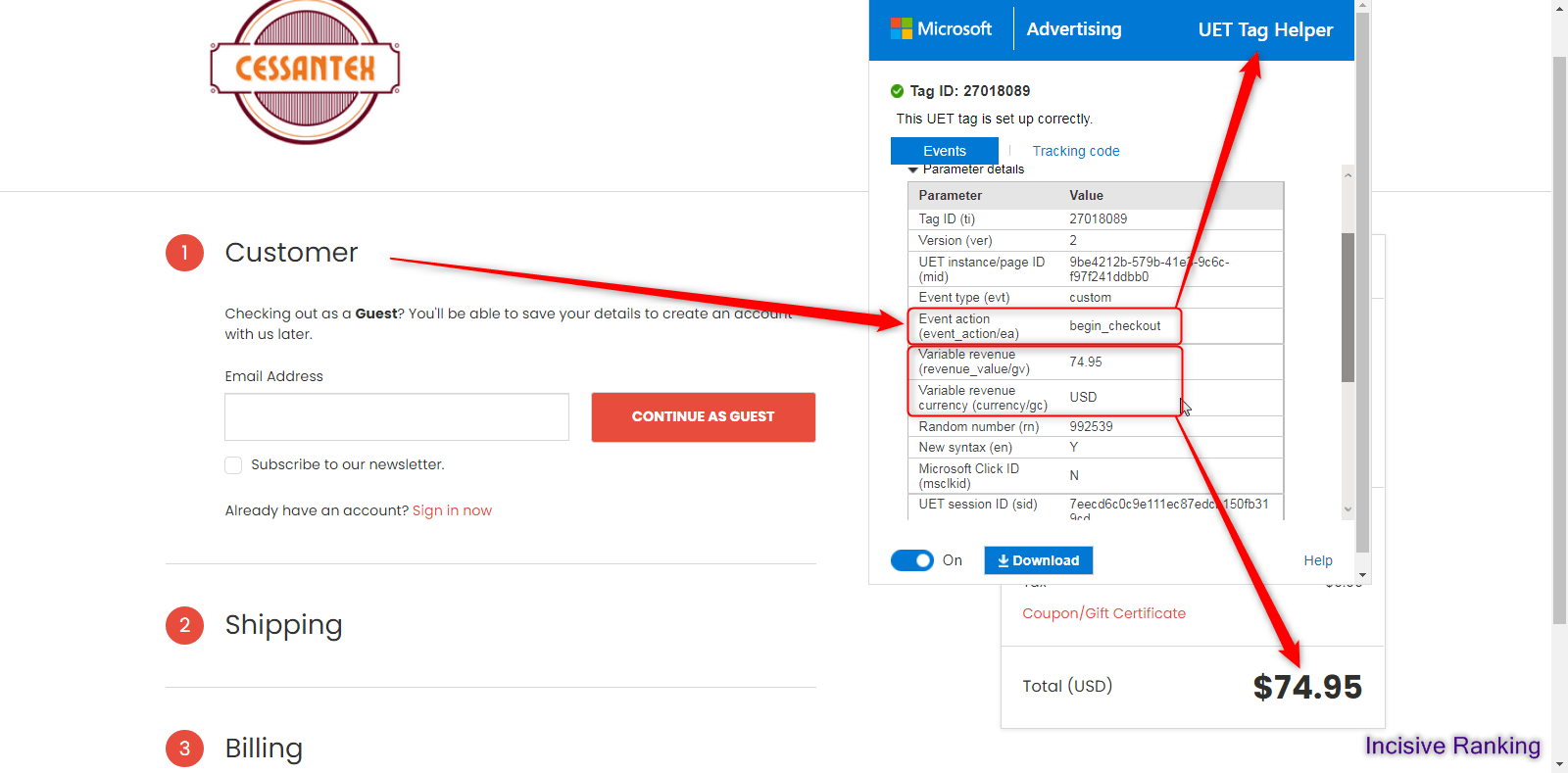Click the Microsoft logo in the helper header
The height and width of the screenshot is (773, 1568).
pyautogui.click(x=901, y=29)
